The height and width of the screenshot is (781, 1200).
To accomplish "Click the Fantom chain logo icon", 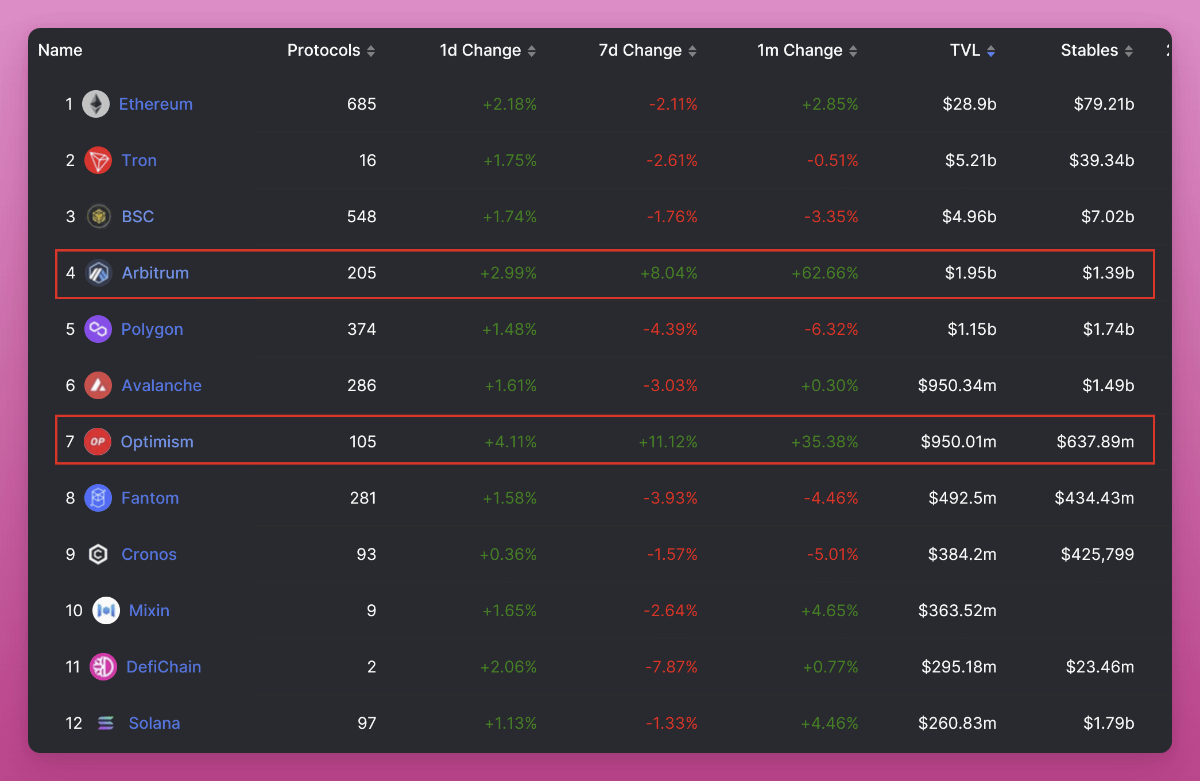I will [x=98, y=498].
